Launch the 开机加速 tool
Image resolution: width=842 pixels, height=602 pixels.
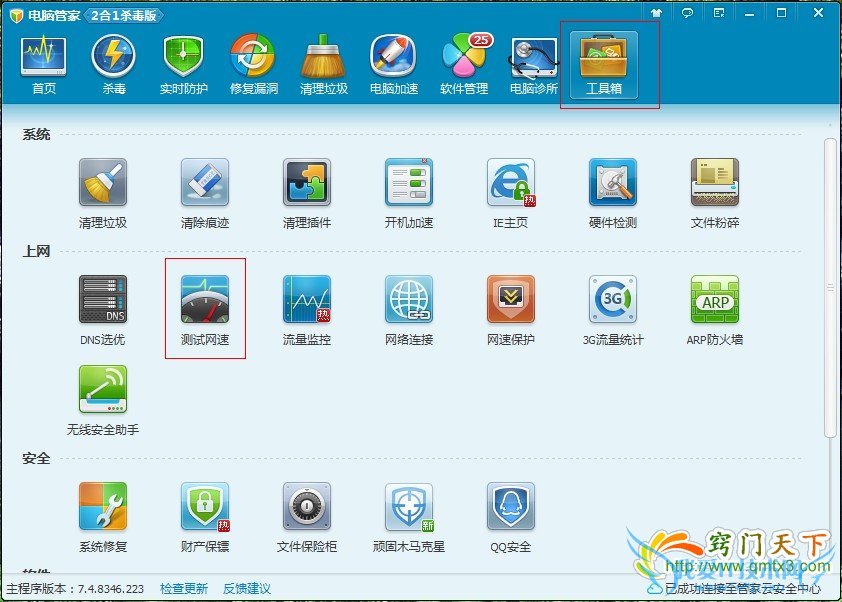[409, 194]
